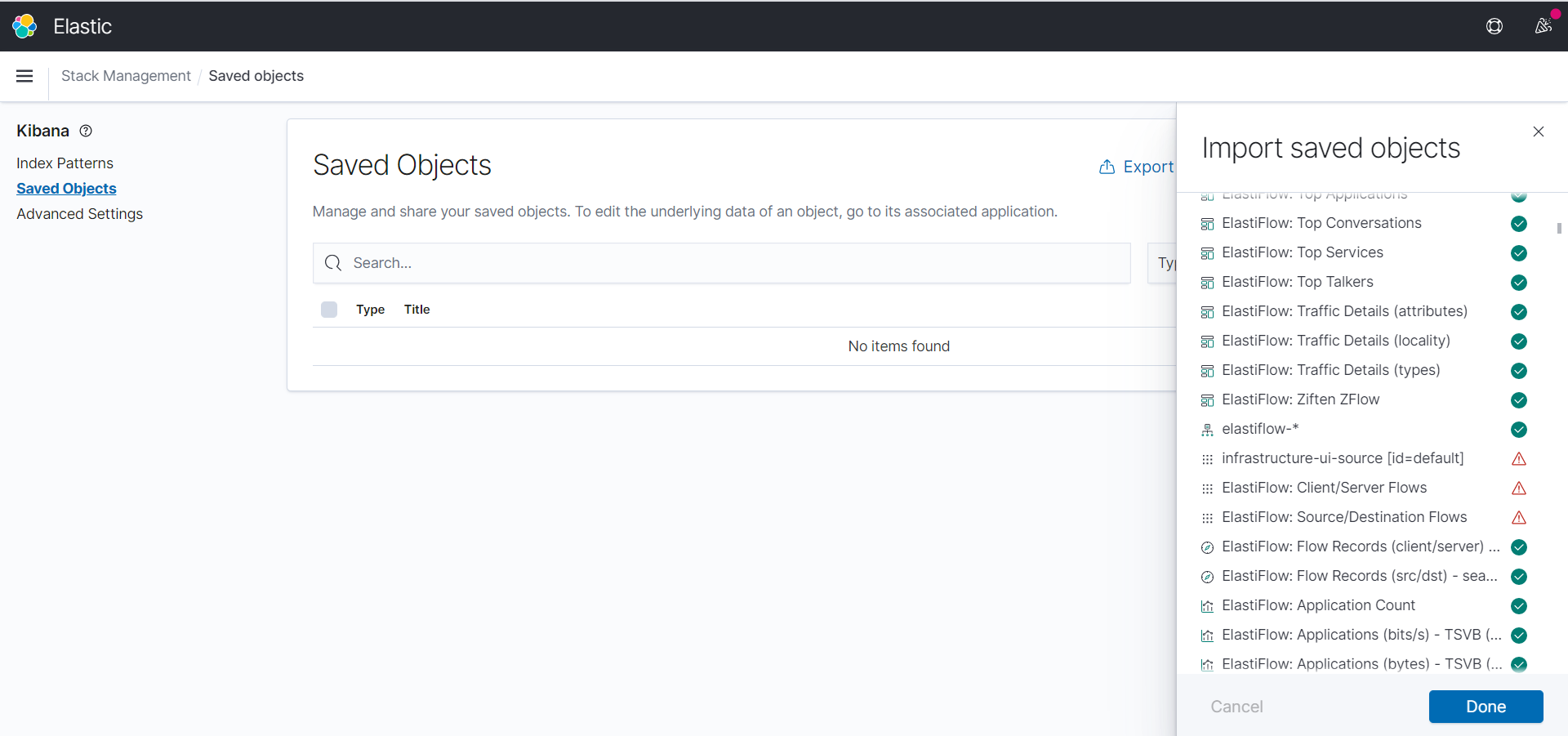Click the Elastic logo in the top bar

[24, 25]
